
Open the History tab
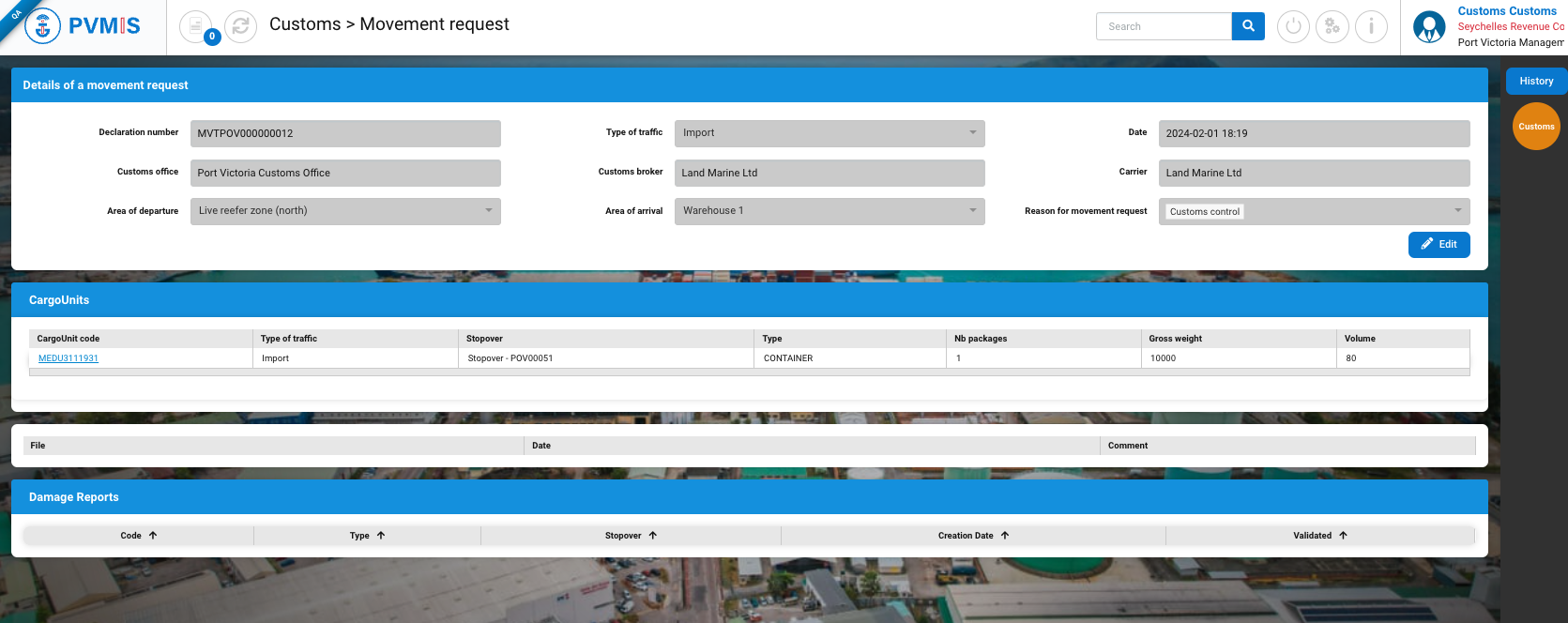1536,82
